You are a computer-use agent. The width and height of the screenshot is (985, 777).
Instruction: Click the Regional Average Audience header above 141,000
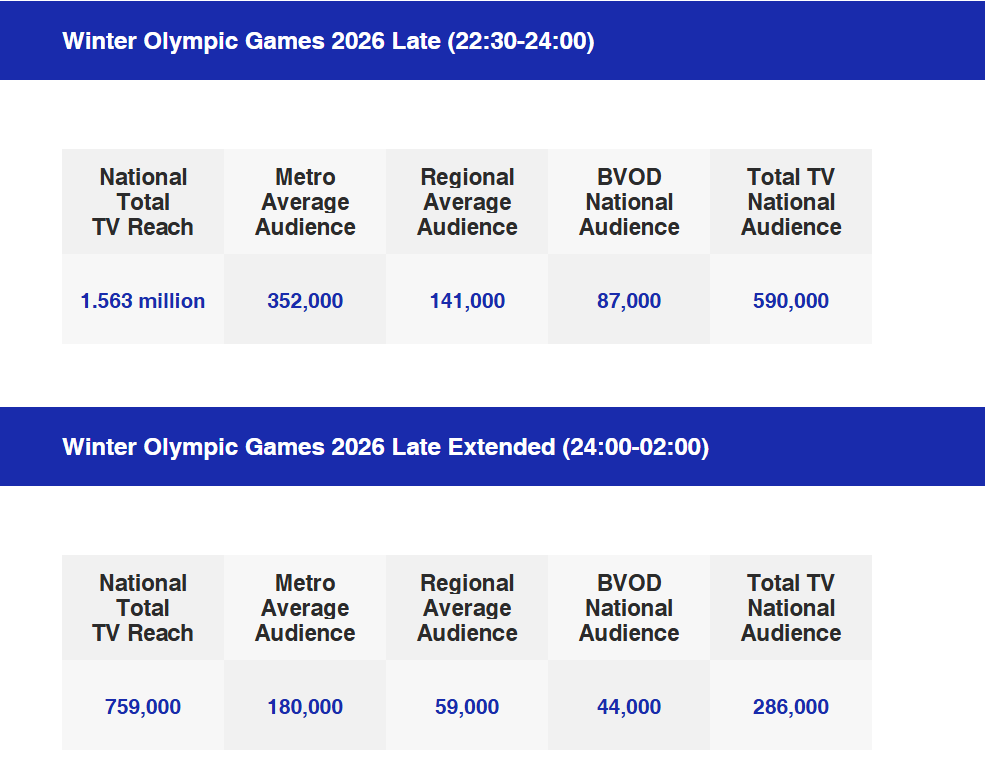[x=467, y=202]
